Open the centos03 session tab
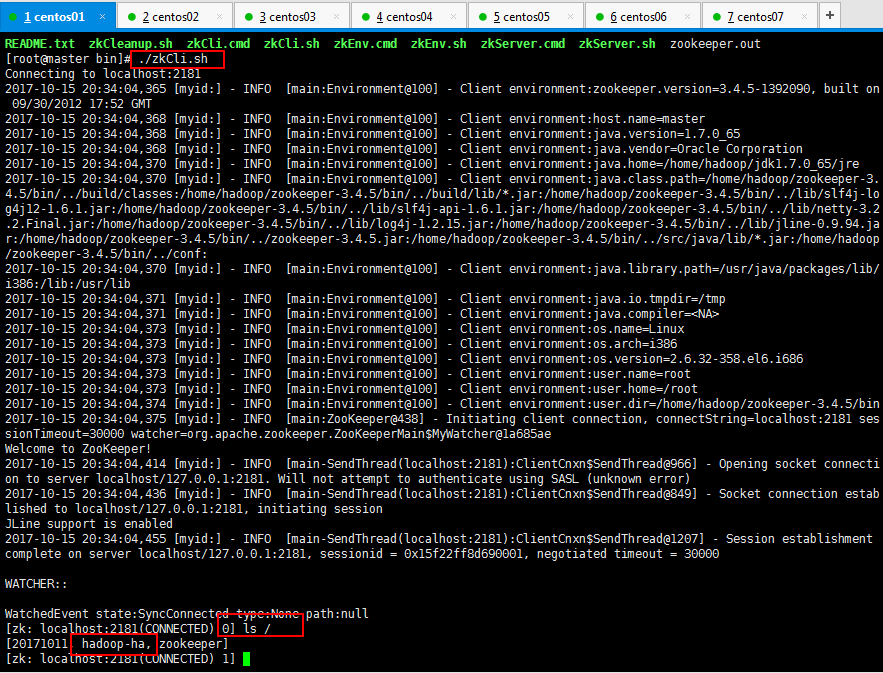 pos(287,16)
